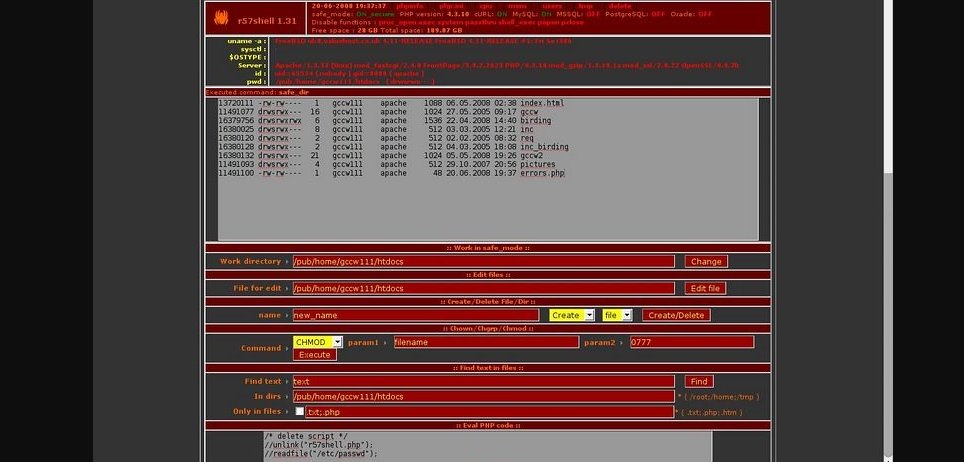This screenshot has height=462, width=964.
Task: Focus the param2 0777 field
Action: pos(692,342)
